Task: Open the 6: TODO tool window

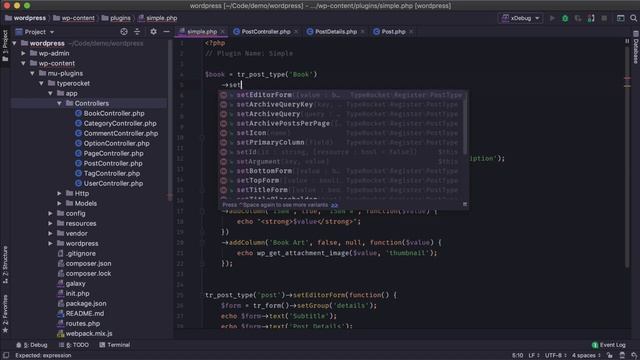Action: [74, 345]
